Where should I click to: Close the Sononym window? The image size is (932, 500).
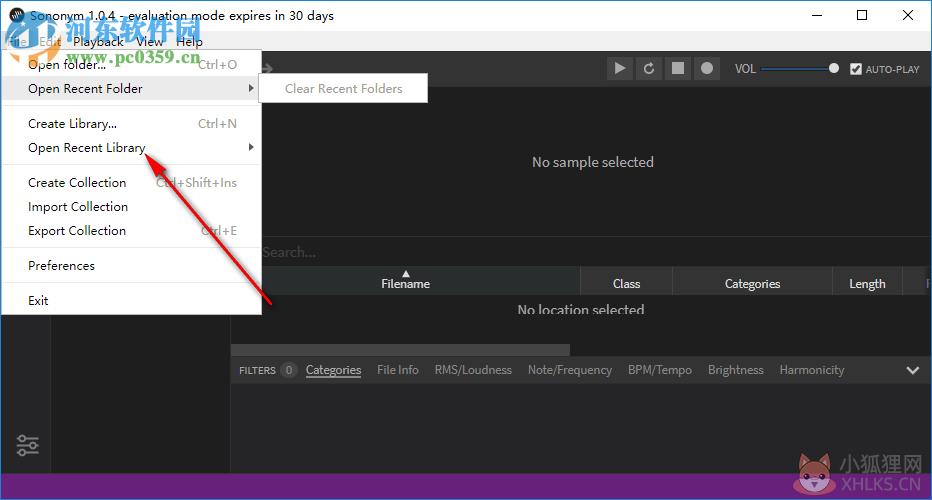click(x=908, y=15)
